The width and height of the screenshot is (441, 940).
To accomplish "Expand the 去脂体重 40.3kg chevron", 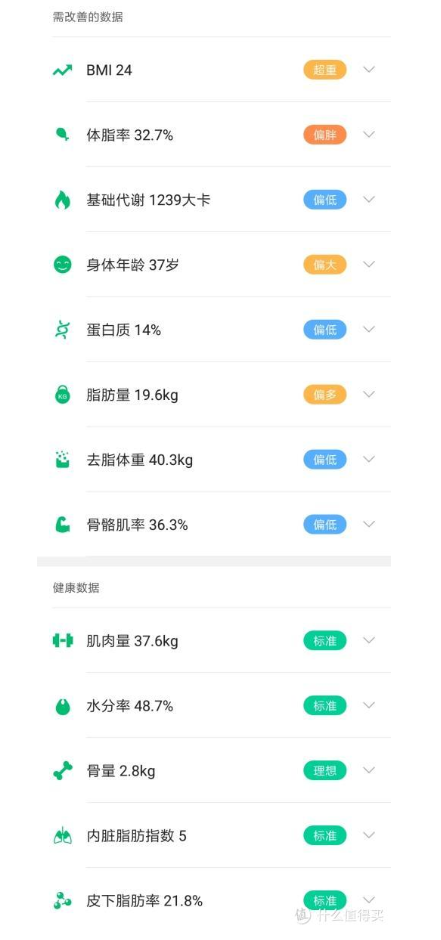I will (x=369, y=459).
